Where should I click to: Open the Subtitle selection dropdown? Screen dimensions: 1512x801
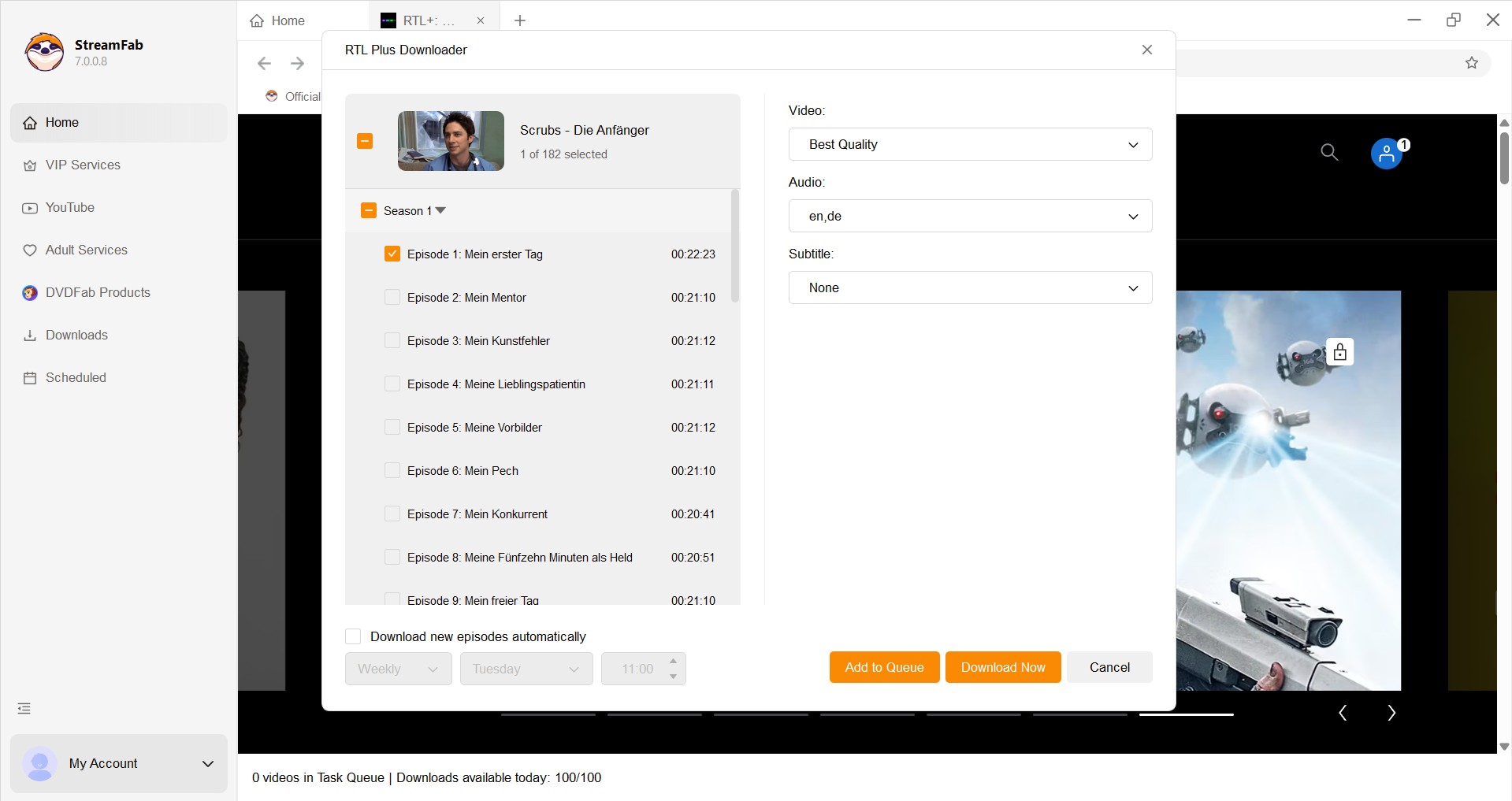point(970,287)
